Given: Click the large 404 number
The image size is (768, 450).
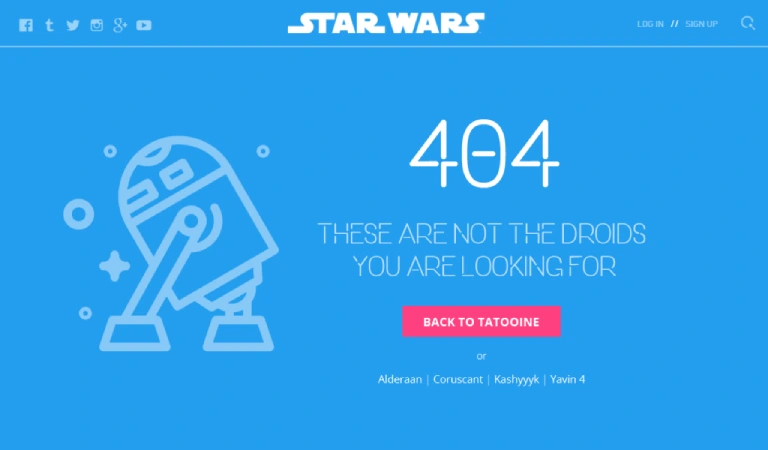Looking at the screenshot, I should click(x=484, y=154).
